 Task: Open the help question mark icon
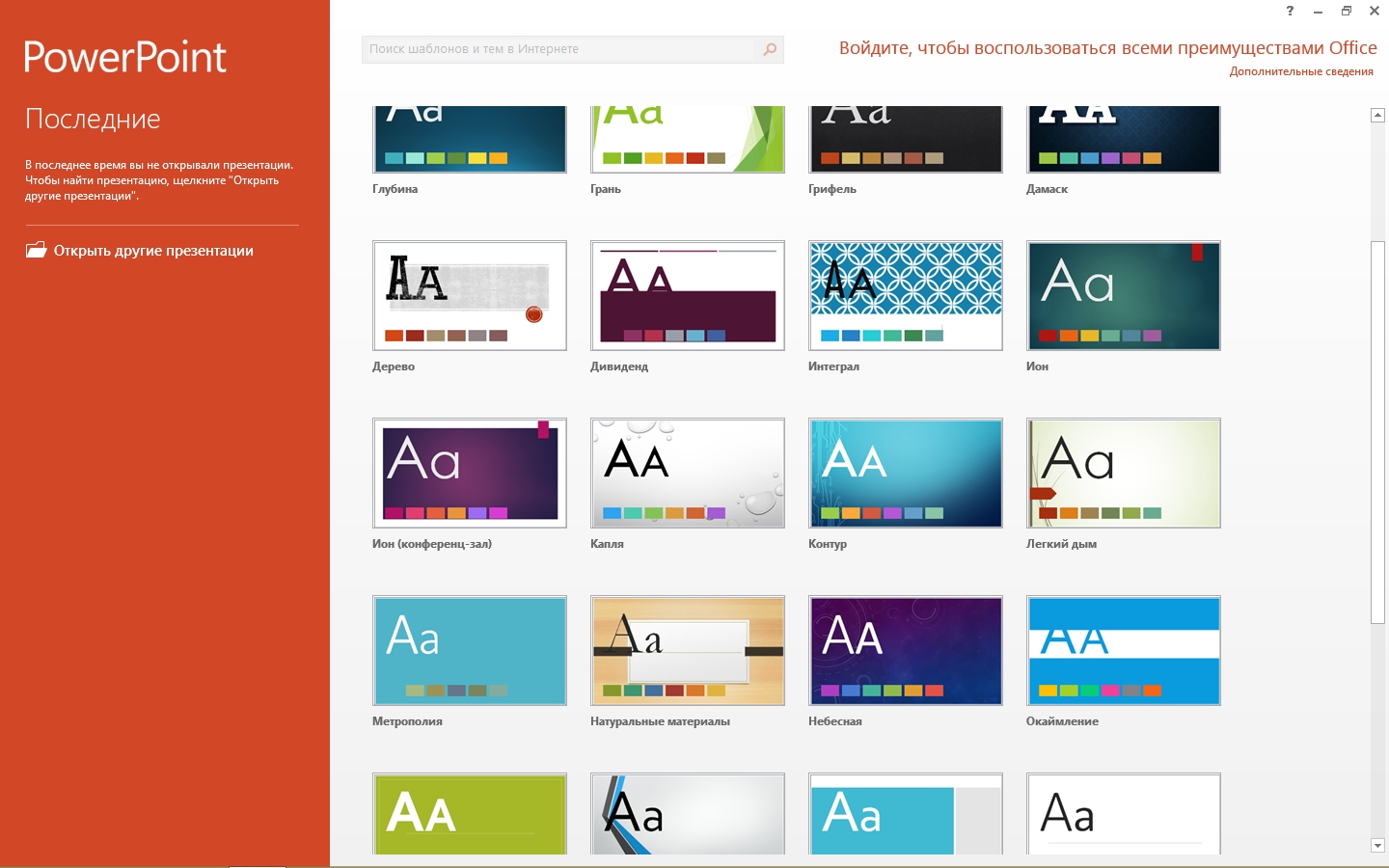(1290, 11)
